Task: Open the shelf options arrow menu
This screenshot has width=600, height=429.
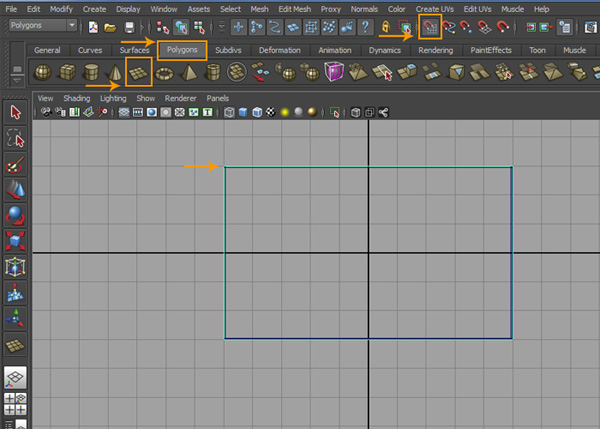Action: coord(17,81)
